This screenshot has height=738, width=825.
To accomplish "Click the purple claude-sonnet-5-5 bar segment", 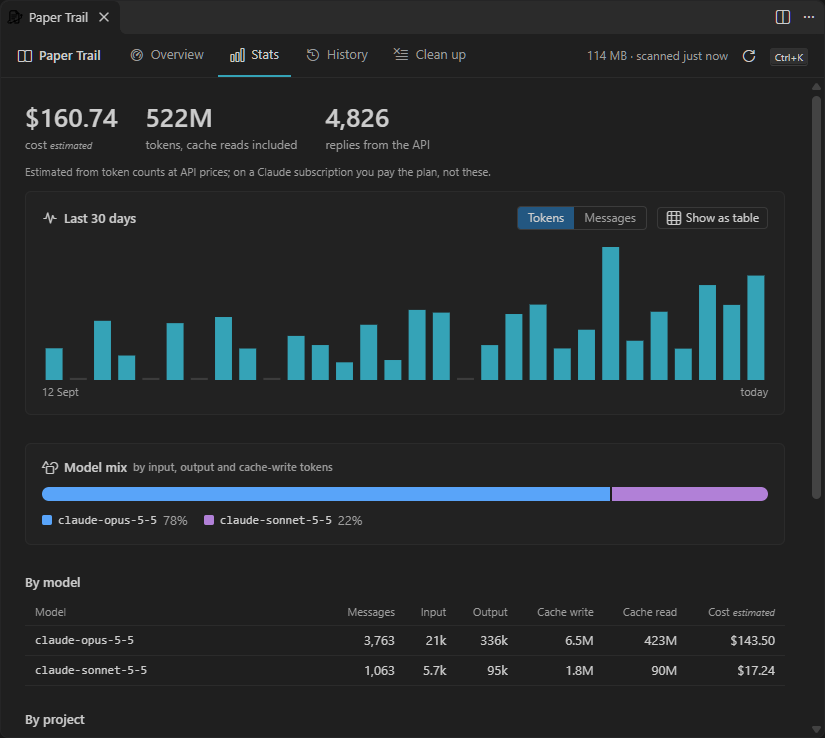I will pos(690,494).
